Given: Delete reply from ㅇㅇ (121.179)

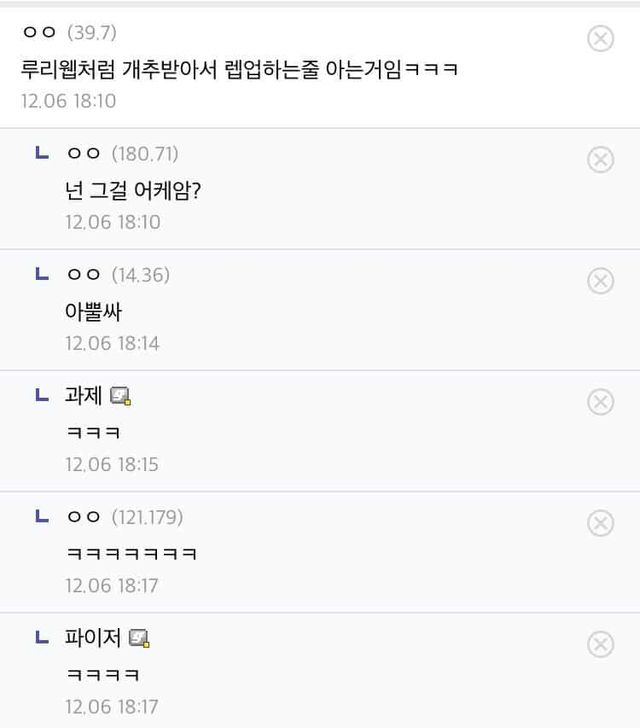Looking at the screenshot, I should 600,523.
